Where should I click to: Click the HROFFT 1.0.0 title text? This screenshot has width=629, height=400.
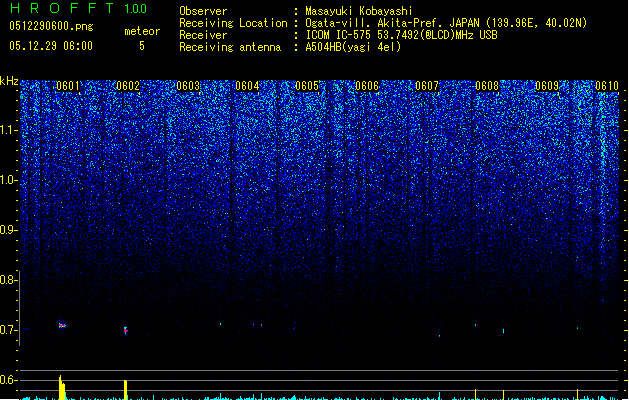click(x=78, y=8)
